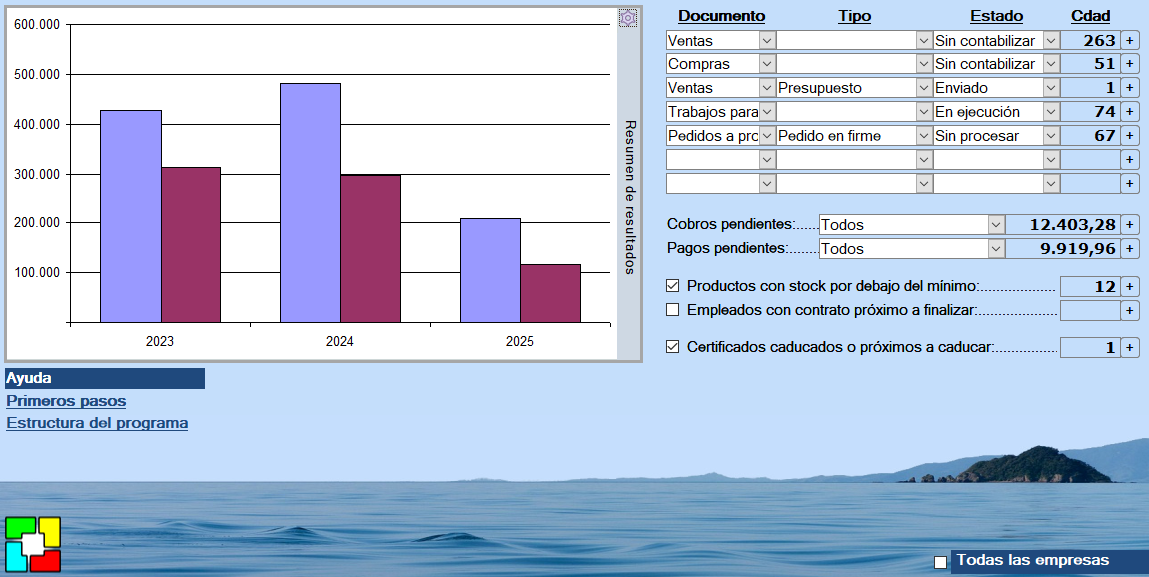
Task: Click plus beside stock below minimum count
Action: [x=1129, y=287]
